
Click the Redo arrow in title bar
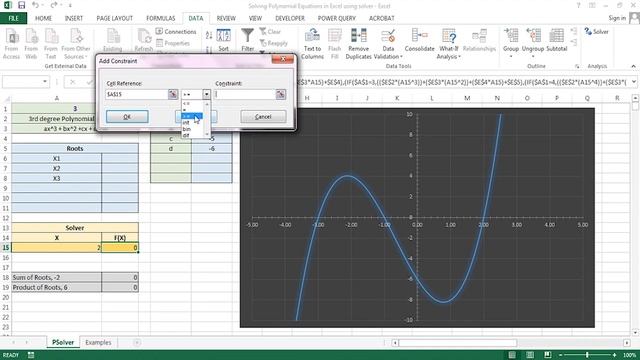(x=53, y=6)
